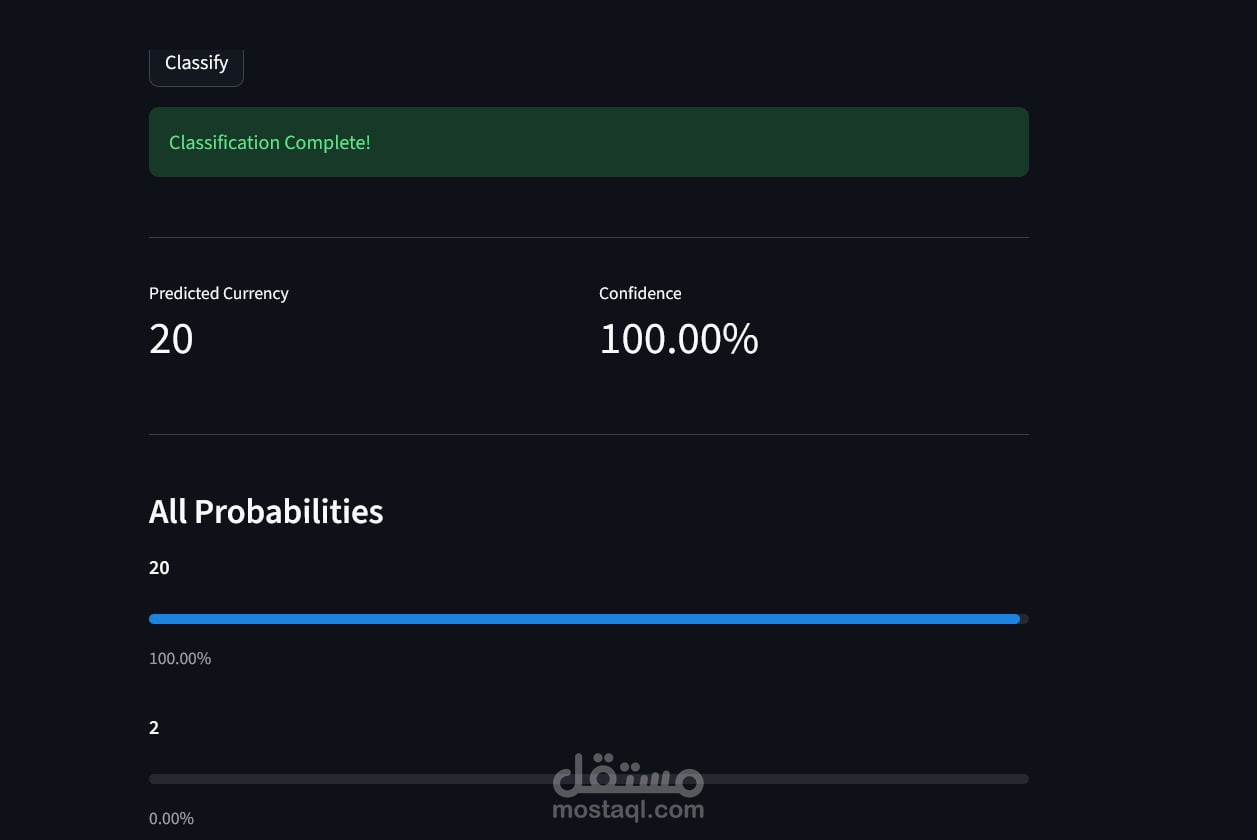1257x840 pixels.
Task: Click the Classify button
Action: tap(196, 63)
